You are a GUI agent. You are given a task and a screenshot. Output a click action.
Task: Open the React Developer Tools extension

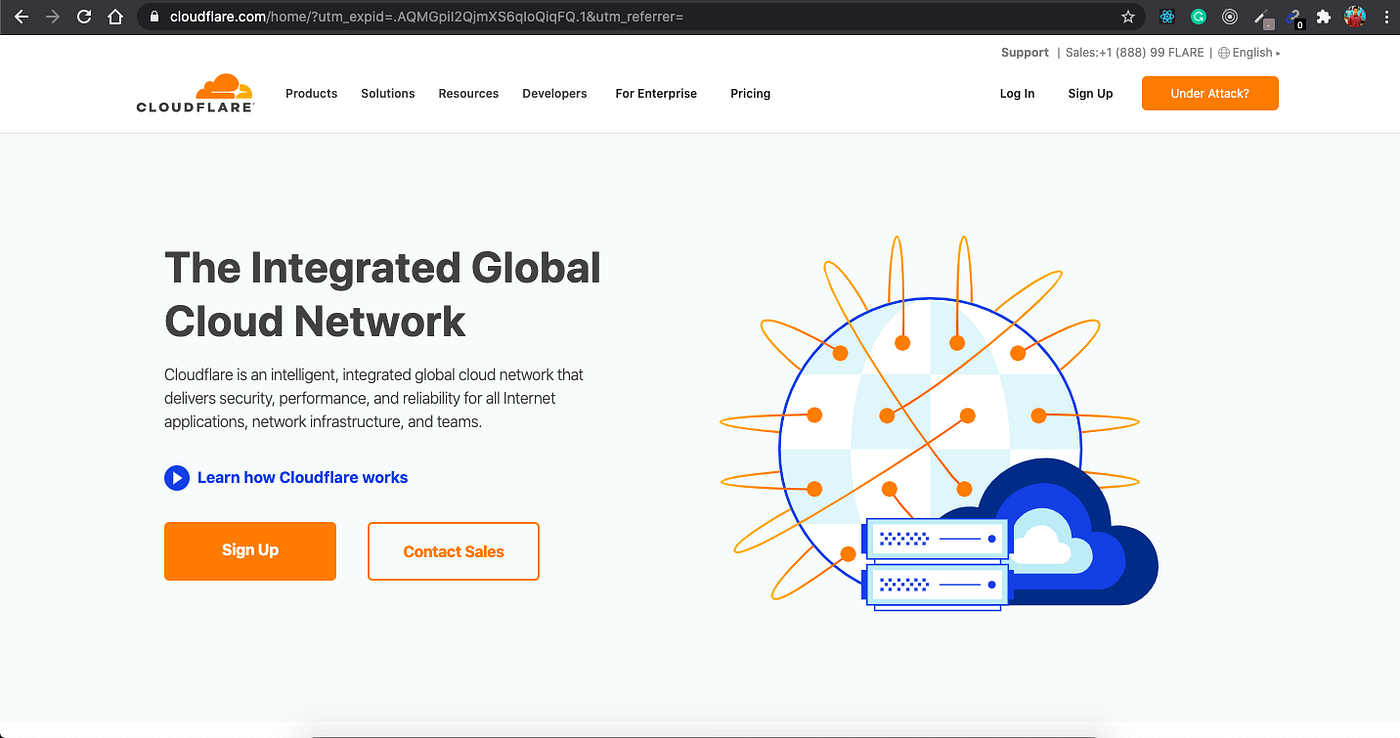point(1166,16)
